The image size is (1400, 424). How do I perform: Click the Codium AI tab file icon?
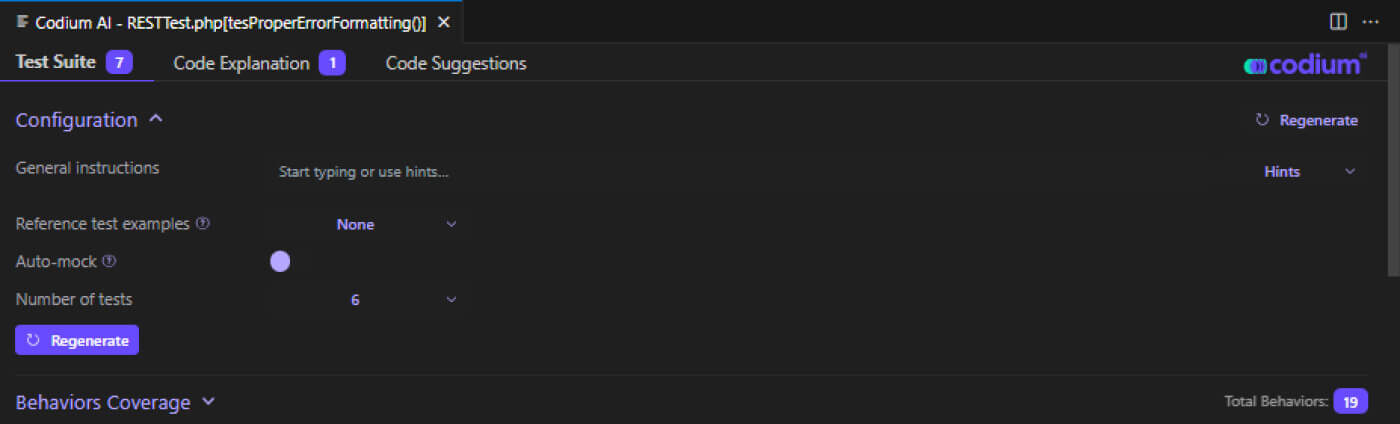point(22,22)
